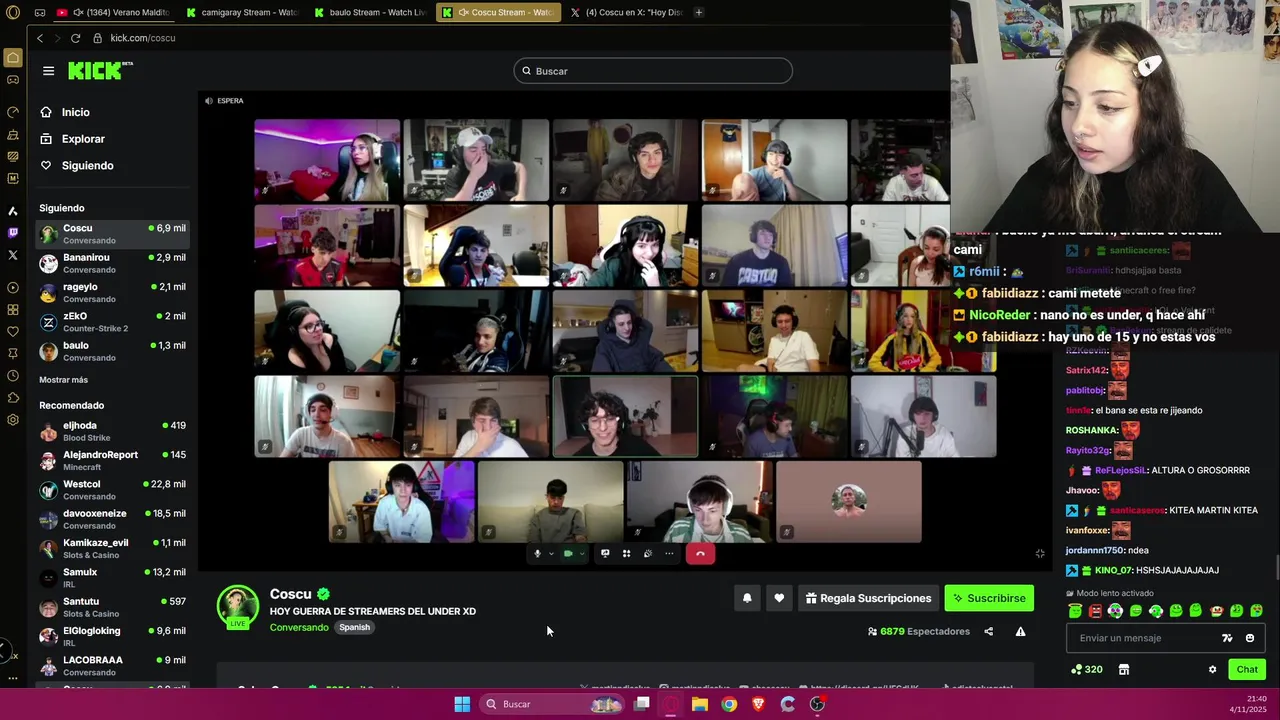Viewport: 1280px width, 720px height.
Task: Open Westcol recommended channel
Action: [112, 490]
